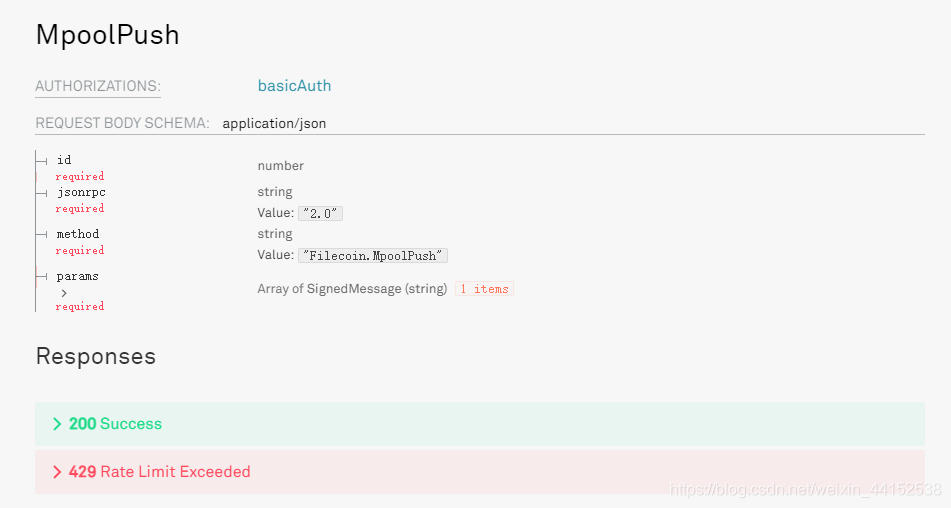Select the jsonrpc property name
951x508 pixels.
(x=81, y=192)
